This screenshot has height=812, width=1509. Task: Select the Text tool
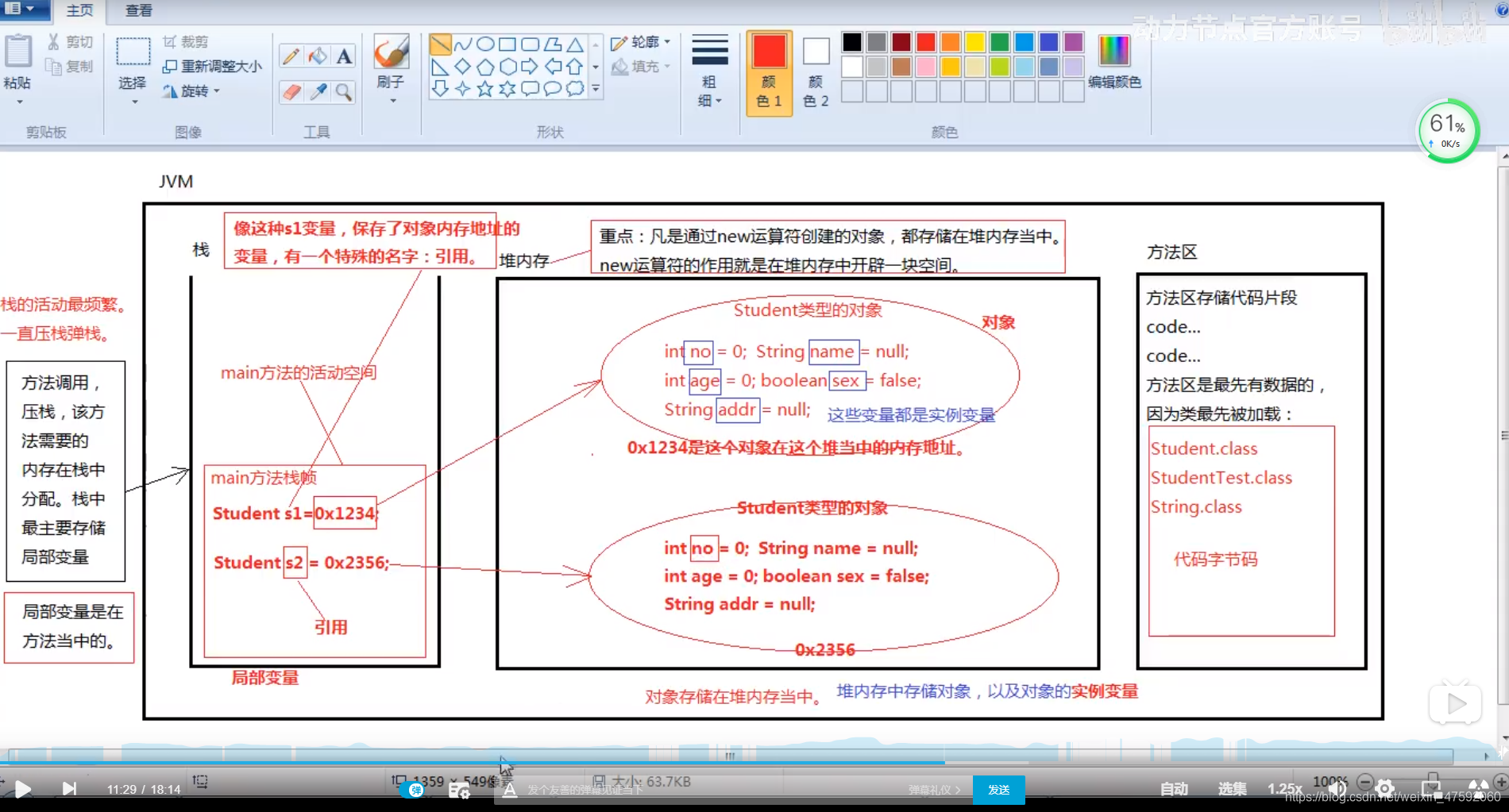(x=344, y=56)
